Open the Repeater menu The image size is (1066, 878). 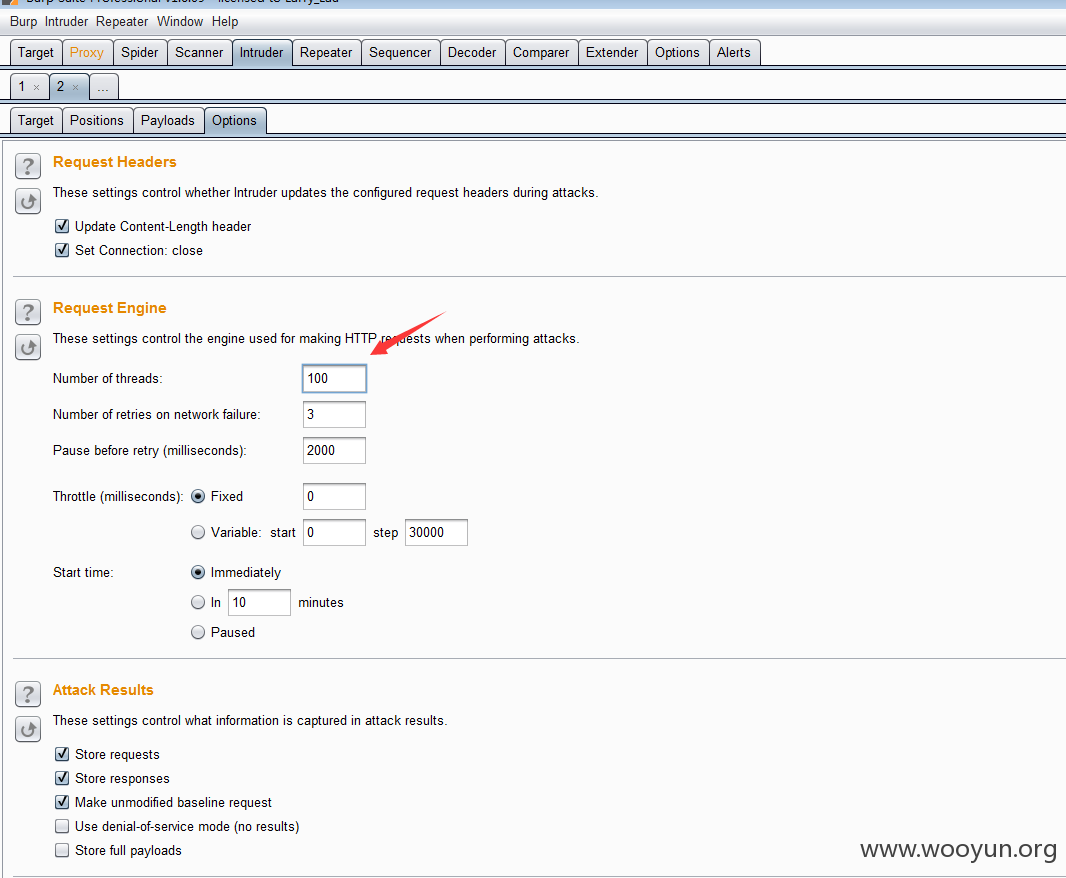pos(122,22)
